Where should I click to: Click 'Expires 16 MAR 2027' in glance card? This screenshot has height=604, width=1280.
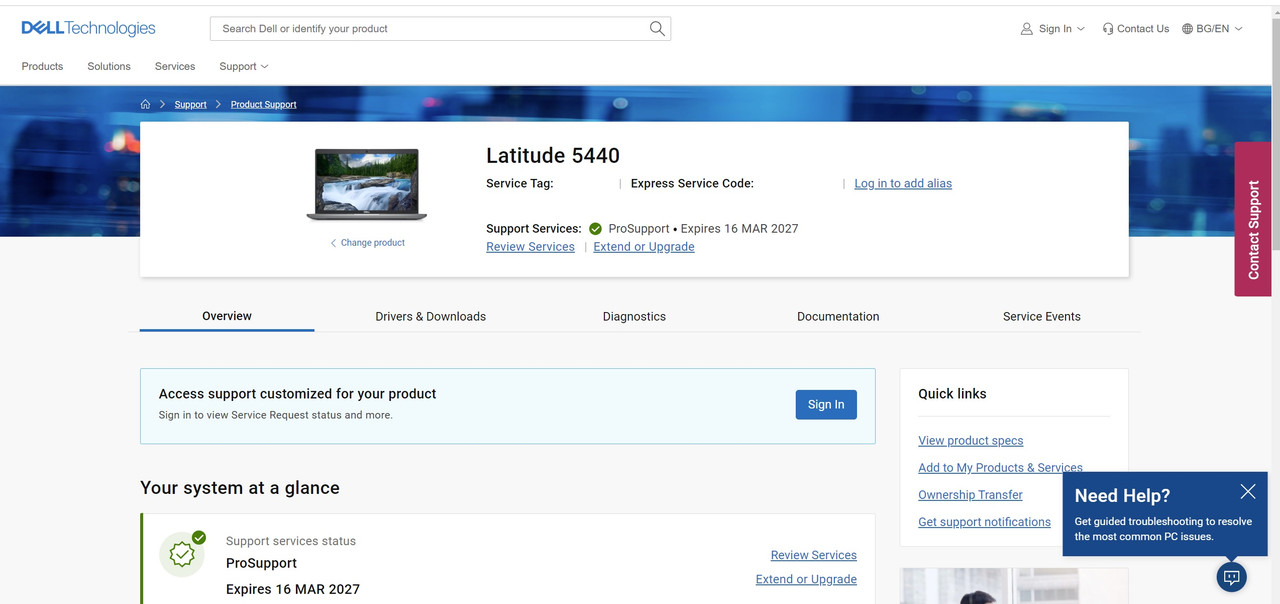[293, 589]
